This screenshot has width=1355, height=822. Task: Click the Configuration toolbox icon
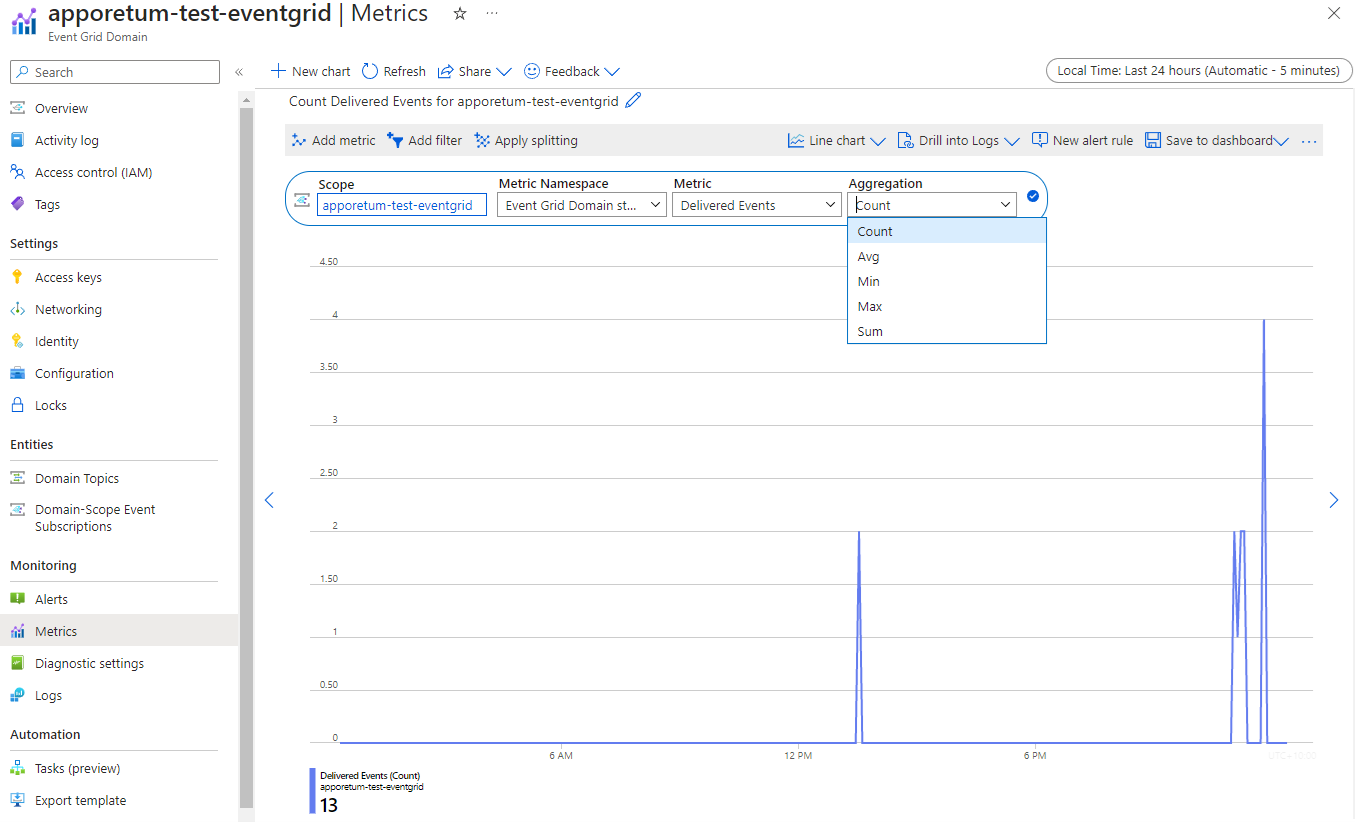click(x=17, y=373)
